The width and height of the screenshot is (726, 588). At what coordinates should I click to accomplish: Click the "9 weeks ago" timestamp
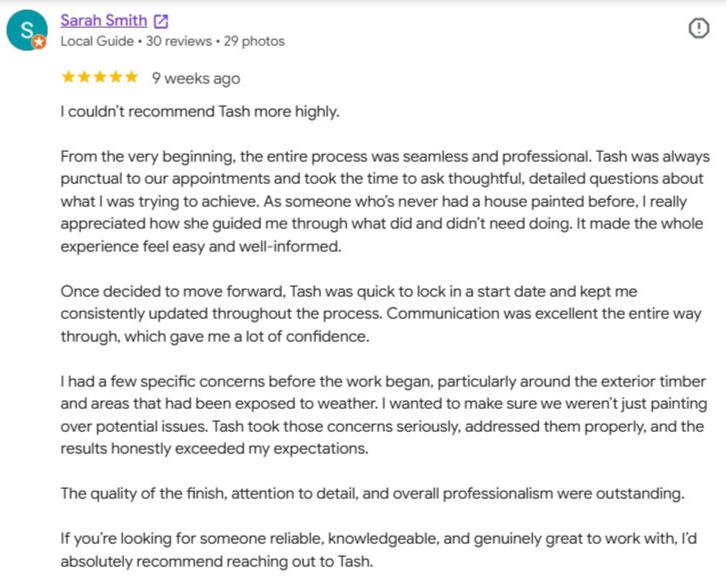pyautogui.click(x=196, y=78)
